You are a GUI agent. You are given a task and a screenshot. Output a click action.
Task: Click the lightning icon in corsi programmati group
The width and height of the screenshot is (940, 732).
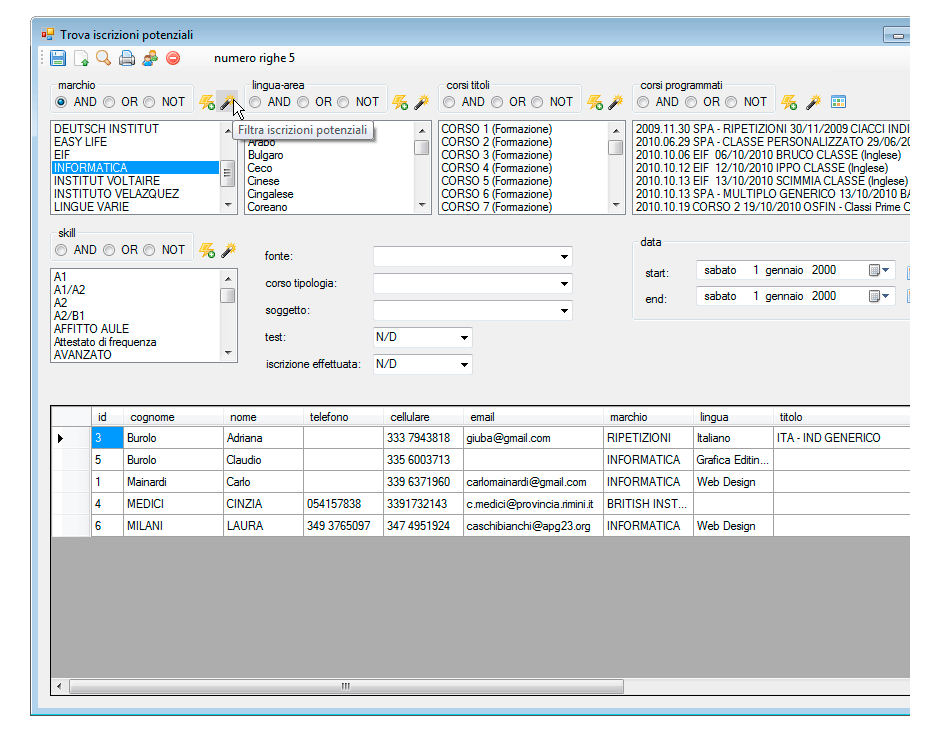click(x=789, y=102)
